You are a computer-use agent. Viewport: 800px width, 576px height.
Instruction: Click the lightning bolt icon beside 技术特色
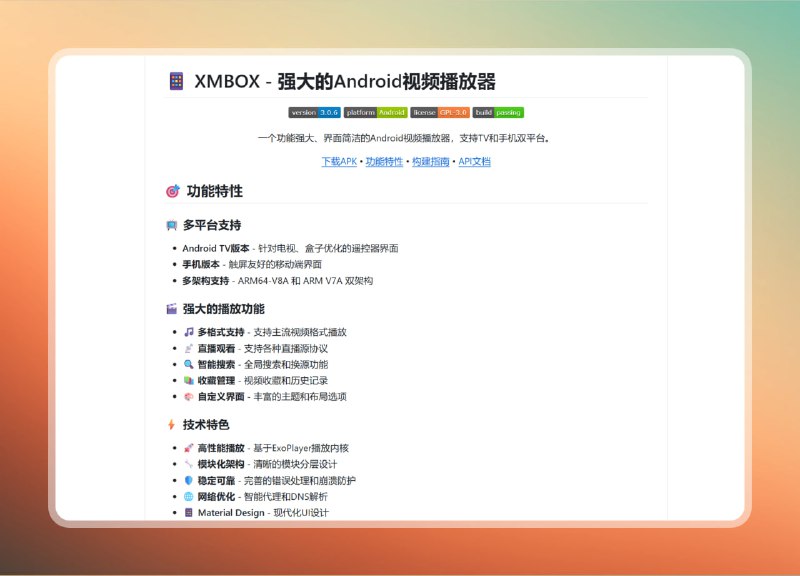click(170, 424)
